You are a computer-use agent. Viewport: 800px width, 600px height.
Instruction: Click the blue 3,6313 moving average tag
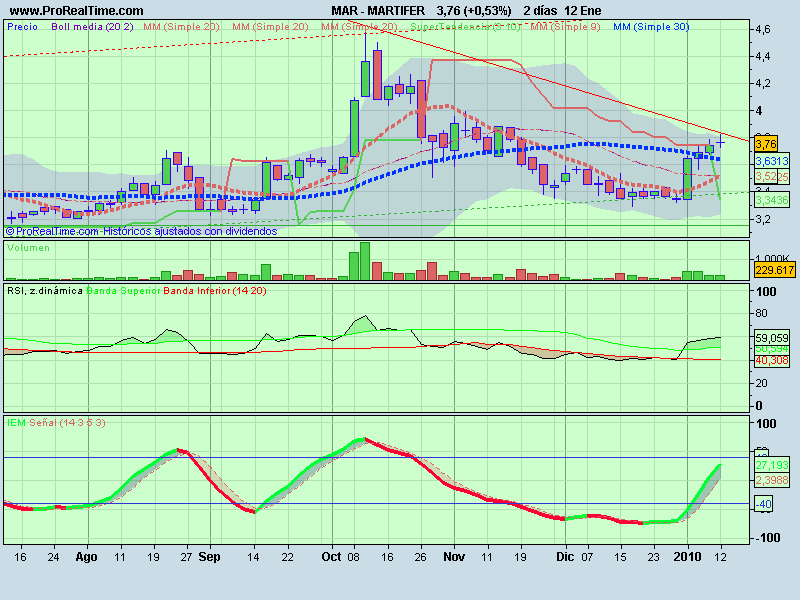(x=770, y=160)
